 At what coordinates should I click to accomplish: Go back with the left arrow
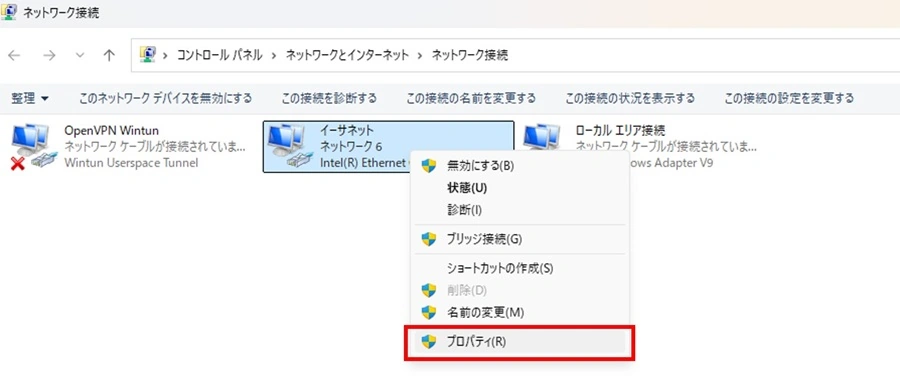tap(14, 55)
